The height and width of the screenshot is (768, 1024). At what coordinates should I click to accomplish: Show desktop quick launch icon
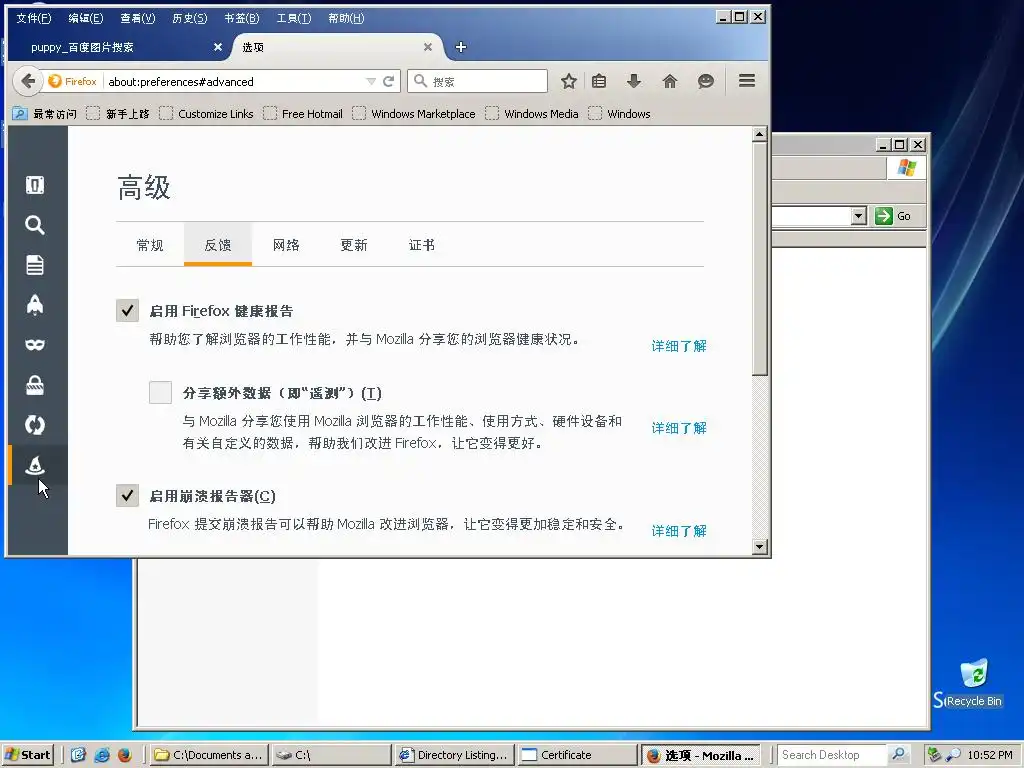tap(78, 755)
